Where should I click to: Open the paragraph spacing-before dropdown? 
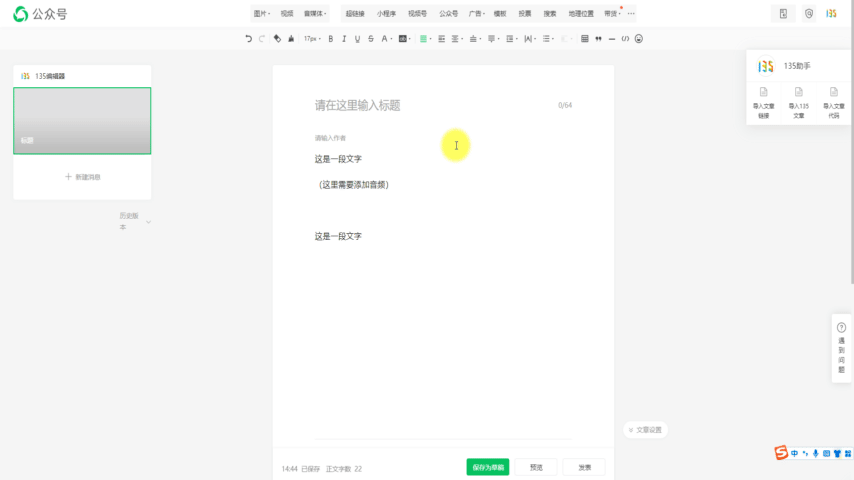click(473, 39)
